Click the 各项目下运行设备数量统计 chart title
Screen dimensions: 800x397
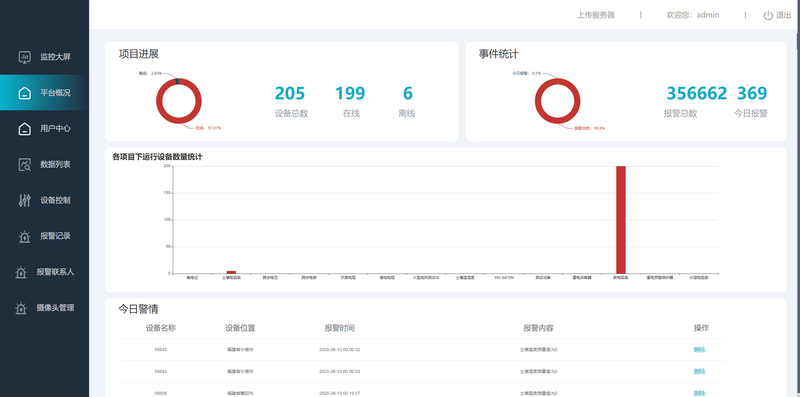point(157,157)
